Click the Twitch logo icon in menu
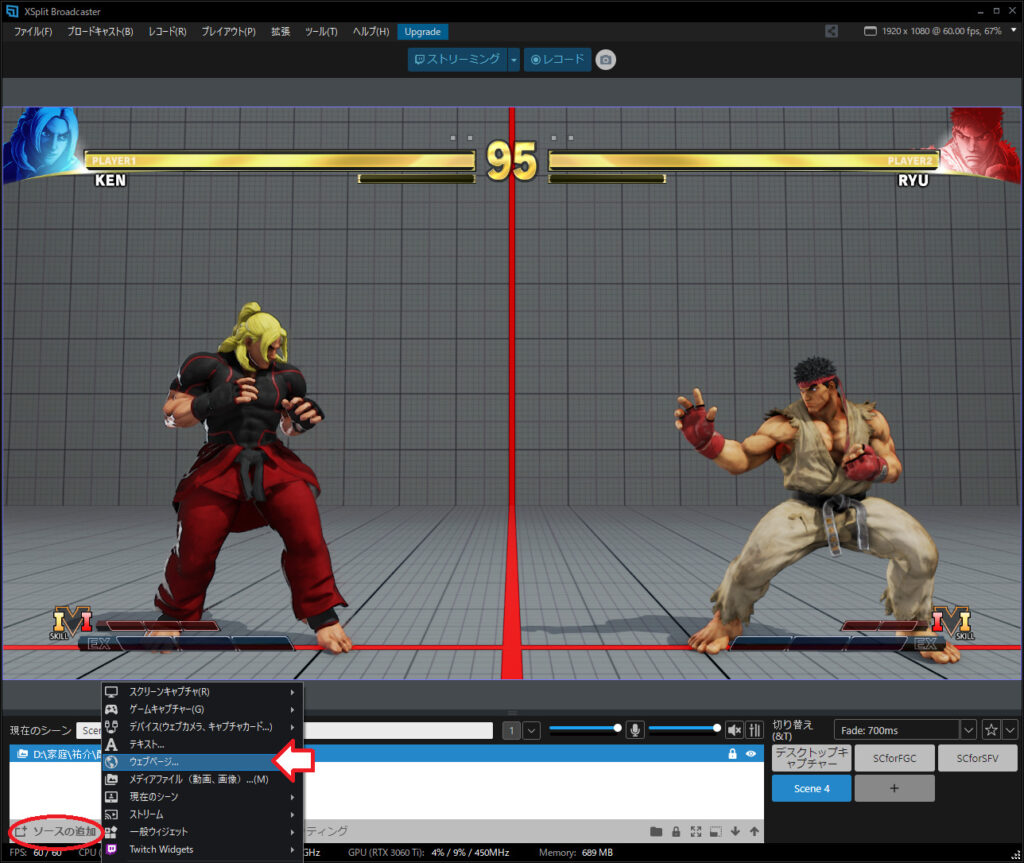Viewport: 1024px width, 863px height. click(x=112, y=849)
